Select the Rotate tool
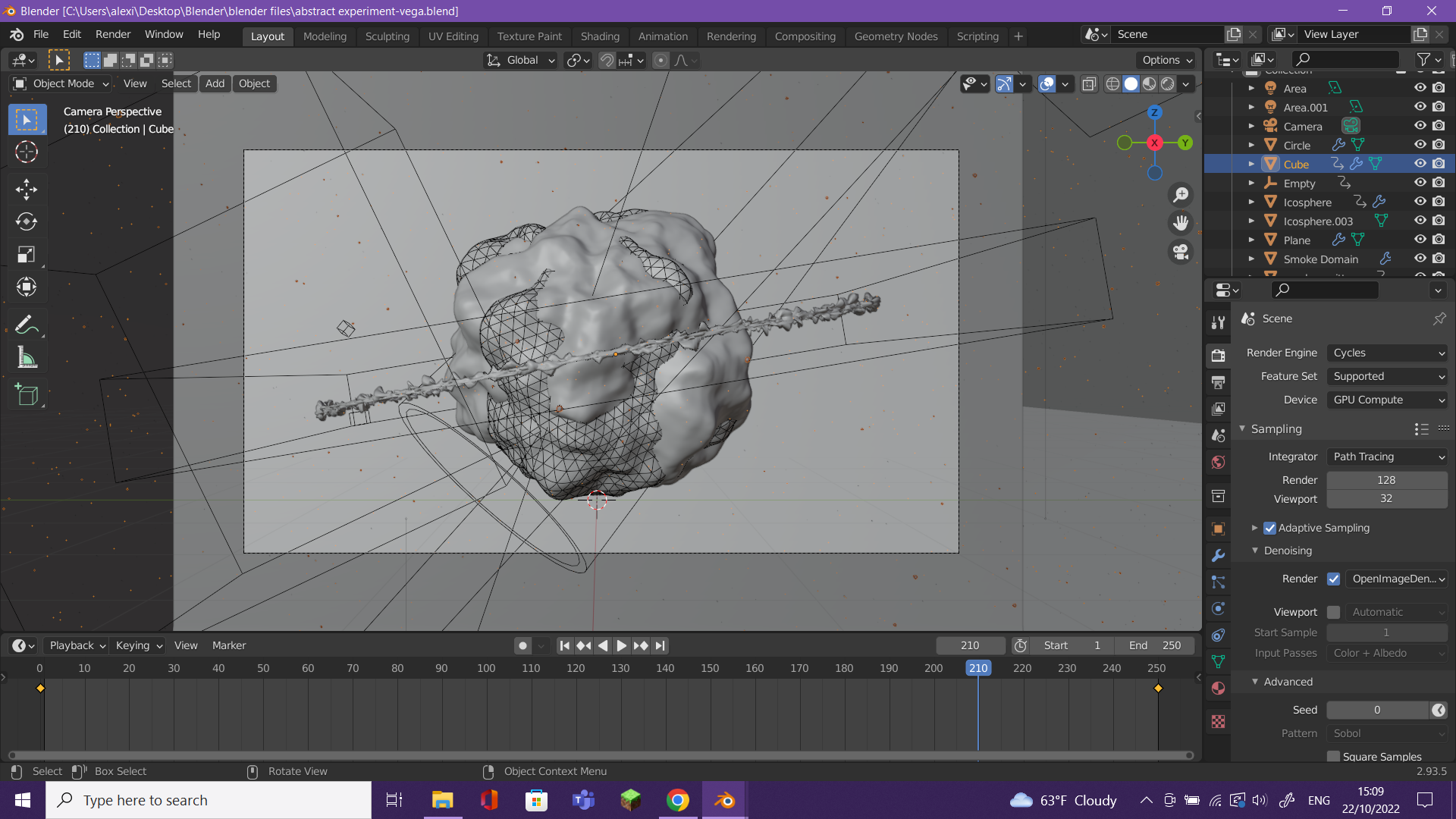Screen dimensions: 1456x819 coord(27,221)
